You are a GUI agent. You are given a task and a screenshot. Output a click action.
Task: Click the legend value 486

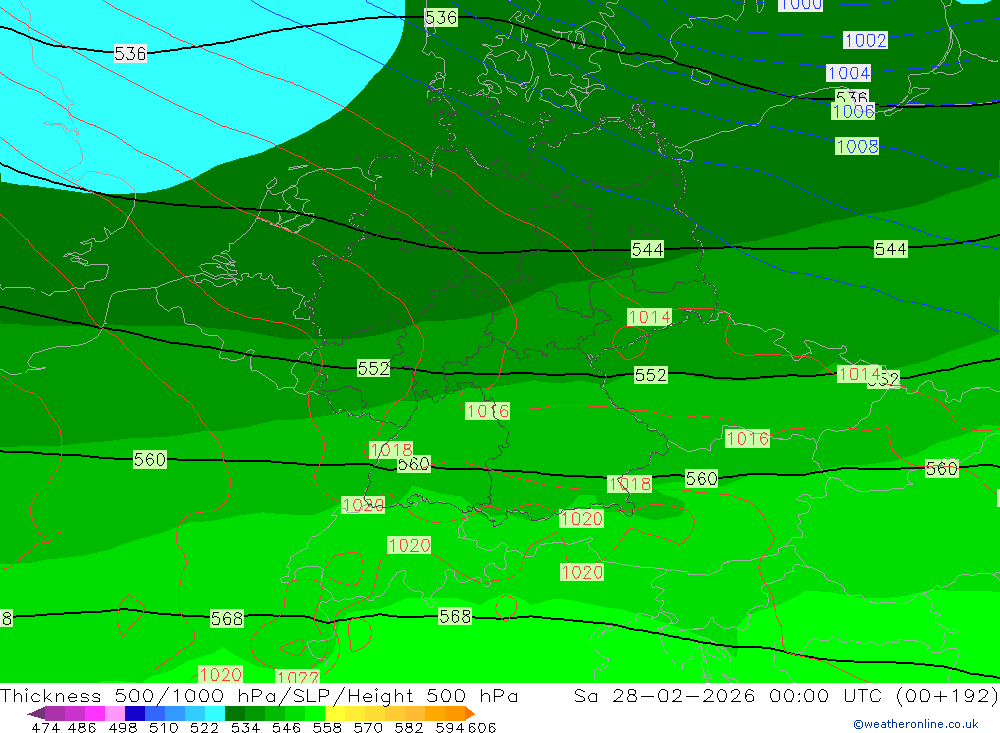click(x=82, y=727)
